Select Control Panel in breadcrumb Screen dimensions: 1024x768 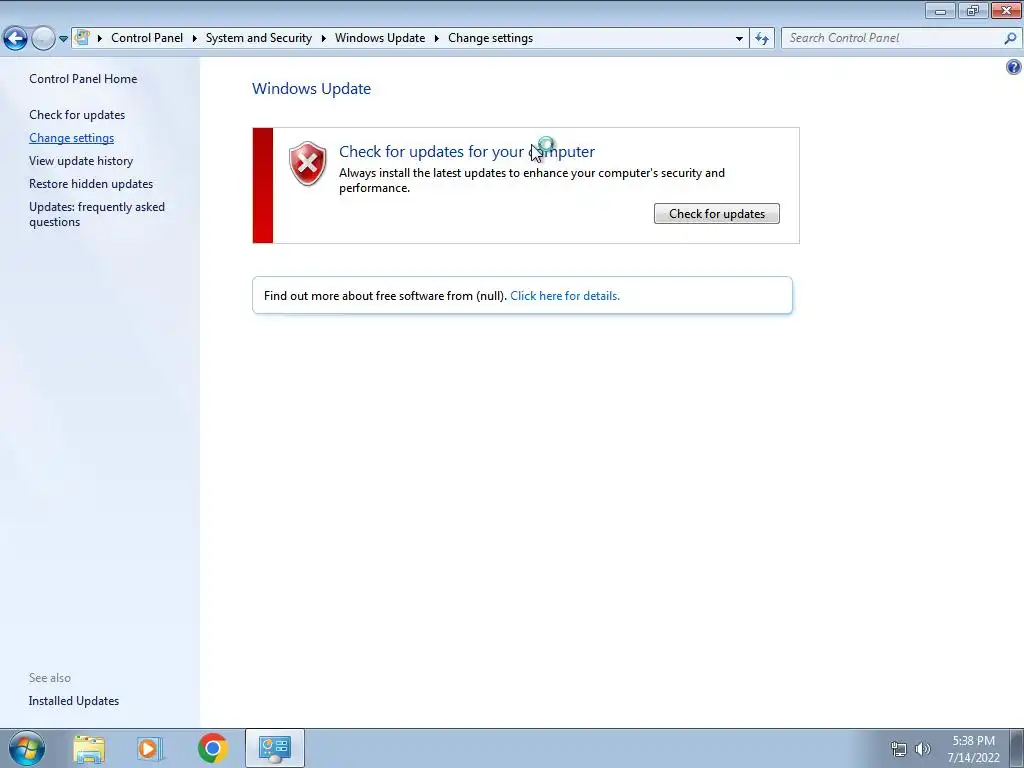tap(147, 38)
